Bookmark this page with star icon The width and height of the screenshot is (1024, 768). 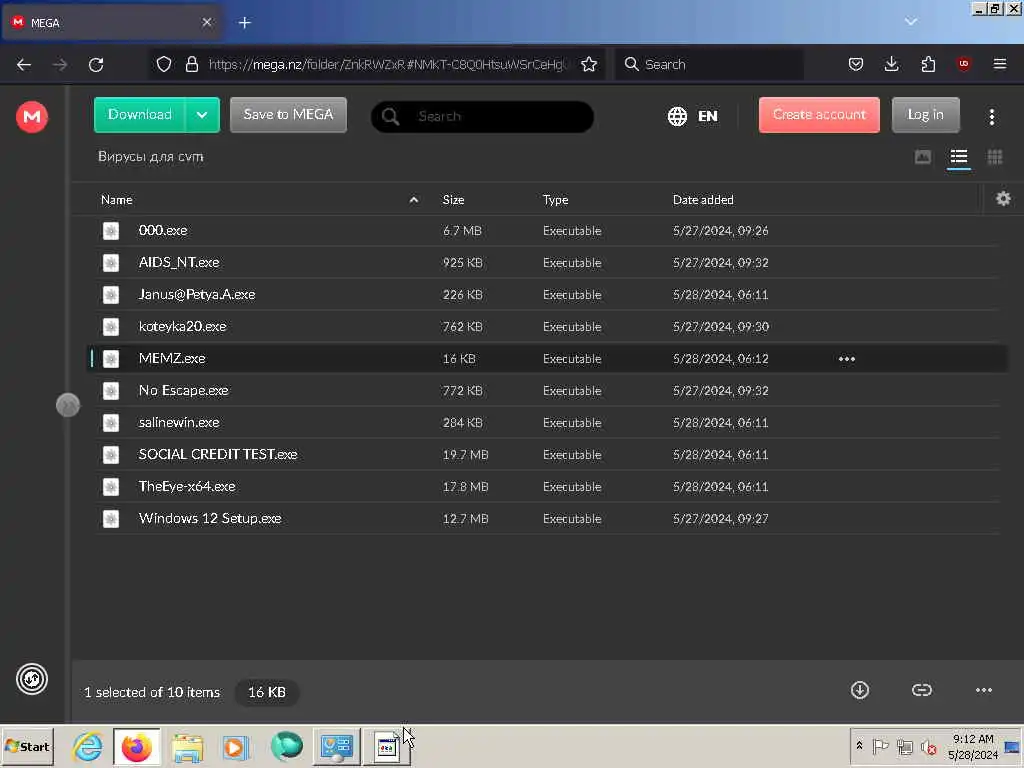588,64
